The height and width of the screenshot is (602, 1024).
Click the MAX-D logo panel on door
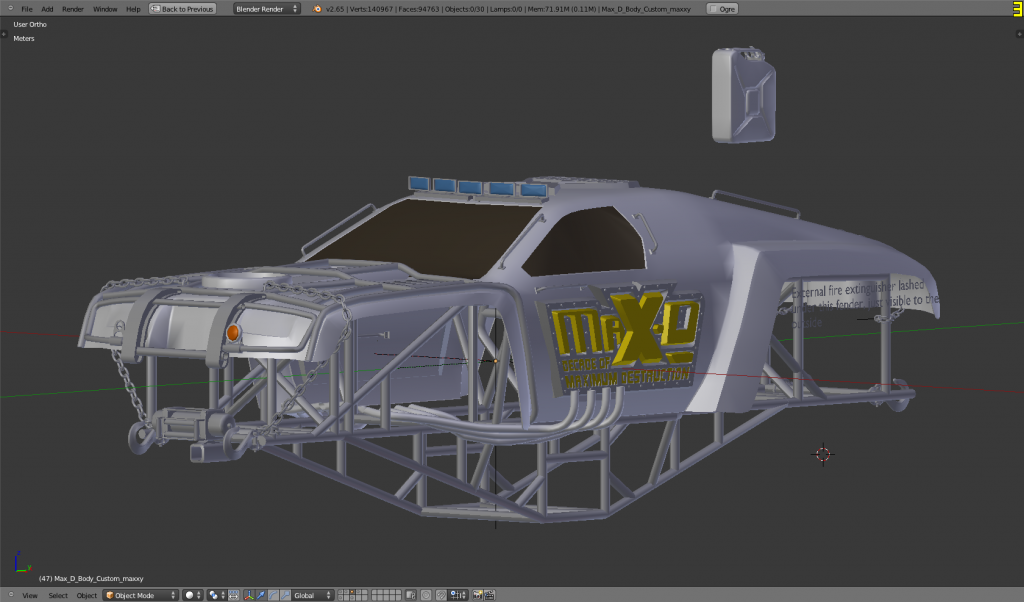point(620,340)
